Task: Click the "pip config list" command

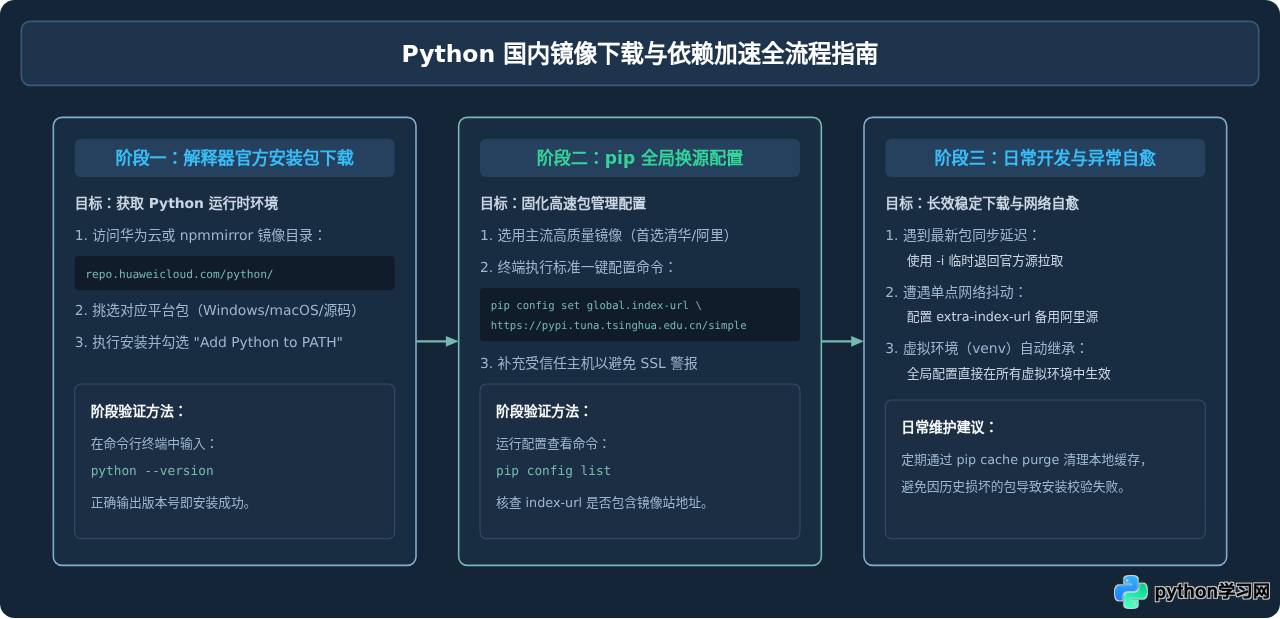Action: (553, 471)
